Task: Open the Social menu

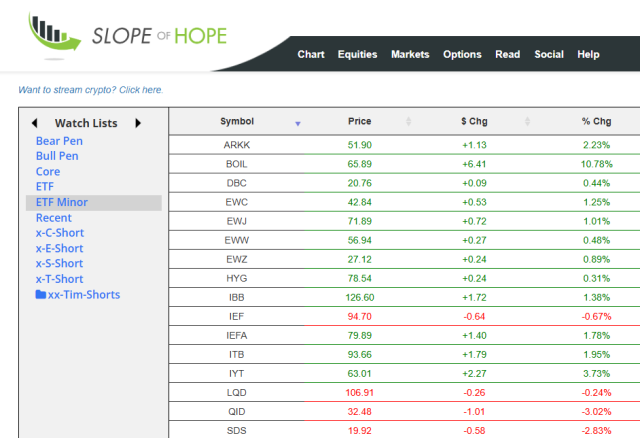Action: point(549,54)
